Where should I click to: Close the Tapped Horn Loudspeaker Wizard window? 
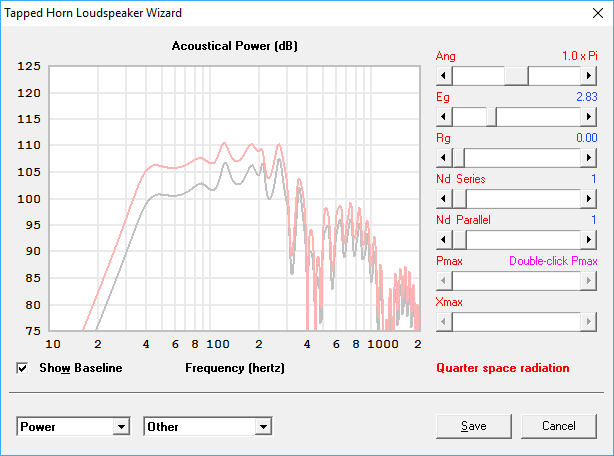click(x=598, y=13)
